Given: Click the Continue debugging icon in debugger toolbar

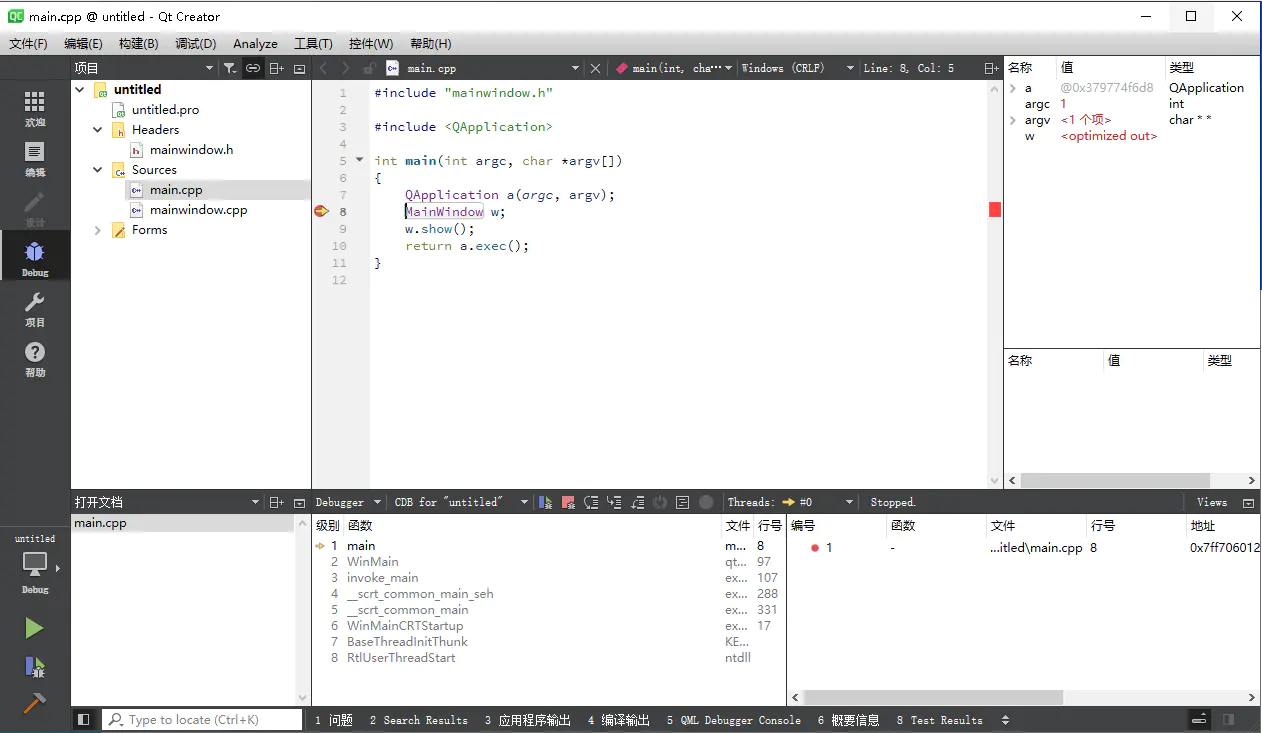Looking at the screenshot, I should tap(545, 502).
